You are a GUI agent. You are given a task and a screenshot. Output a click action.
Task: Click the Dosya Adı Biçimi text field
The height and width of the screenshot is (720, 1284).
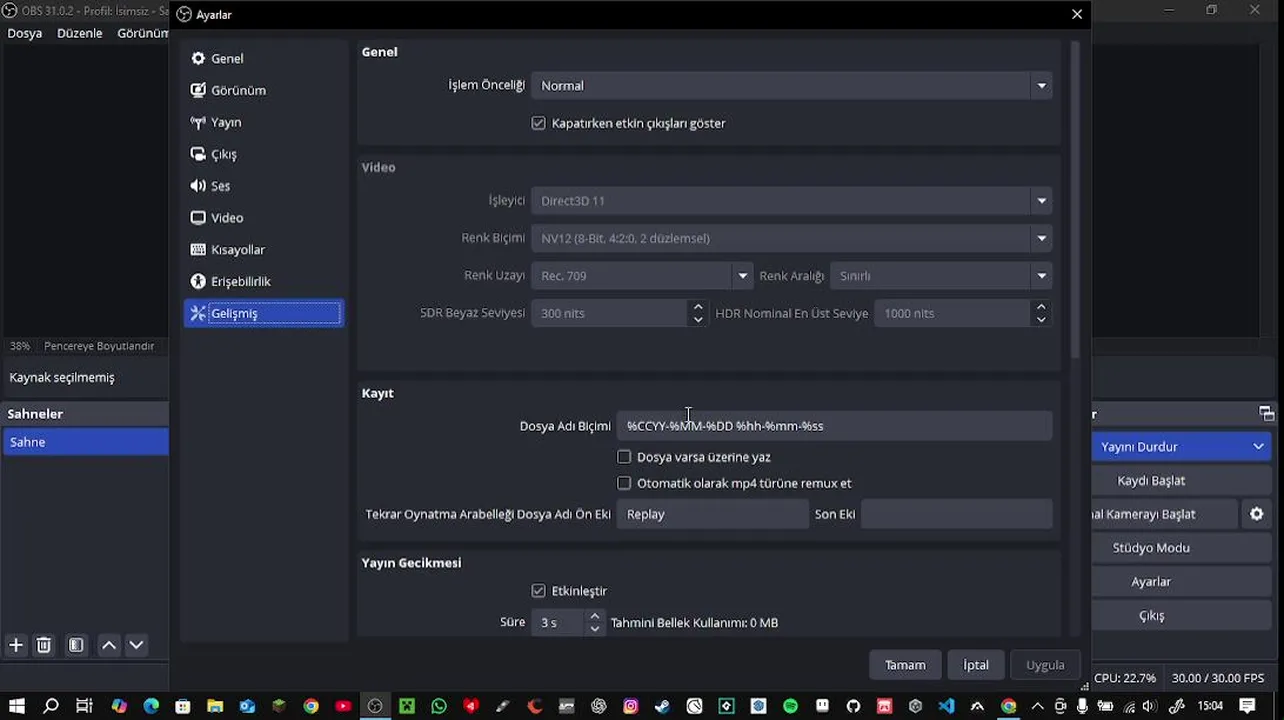coord(834,426)
